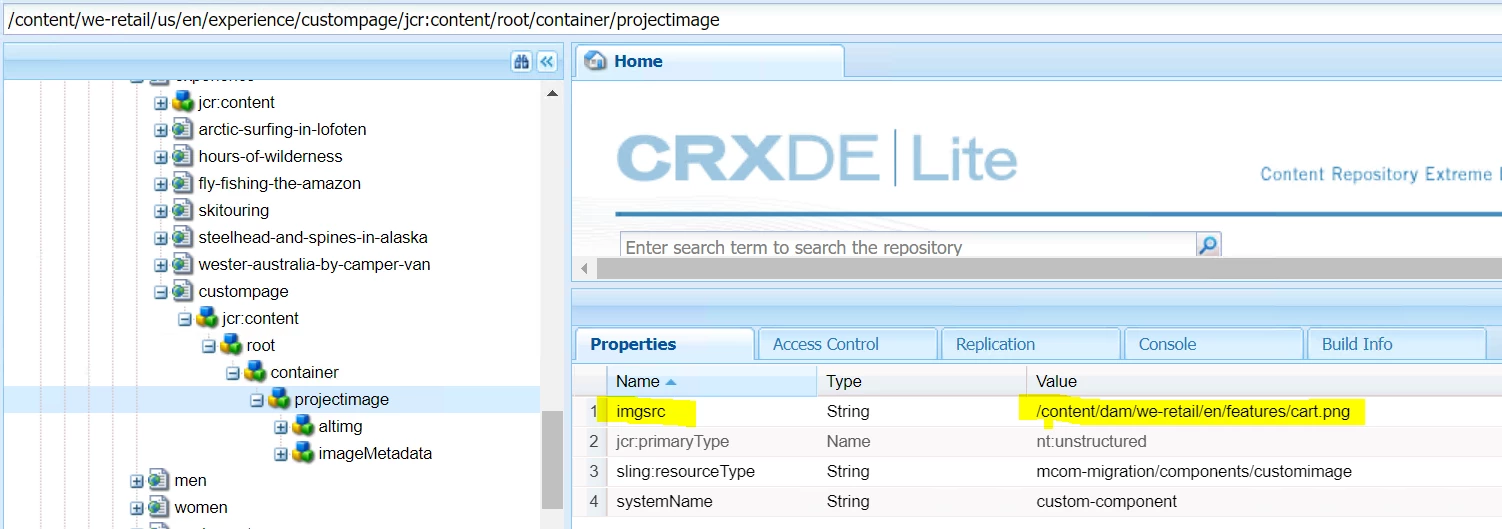Switch to the Access Control tab
The height and width of the screenshot is (529, 1502).
(848, 344)
